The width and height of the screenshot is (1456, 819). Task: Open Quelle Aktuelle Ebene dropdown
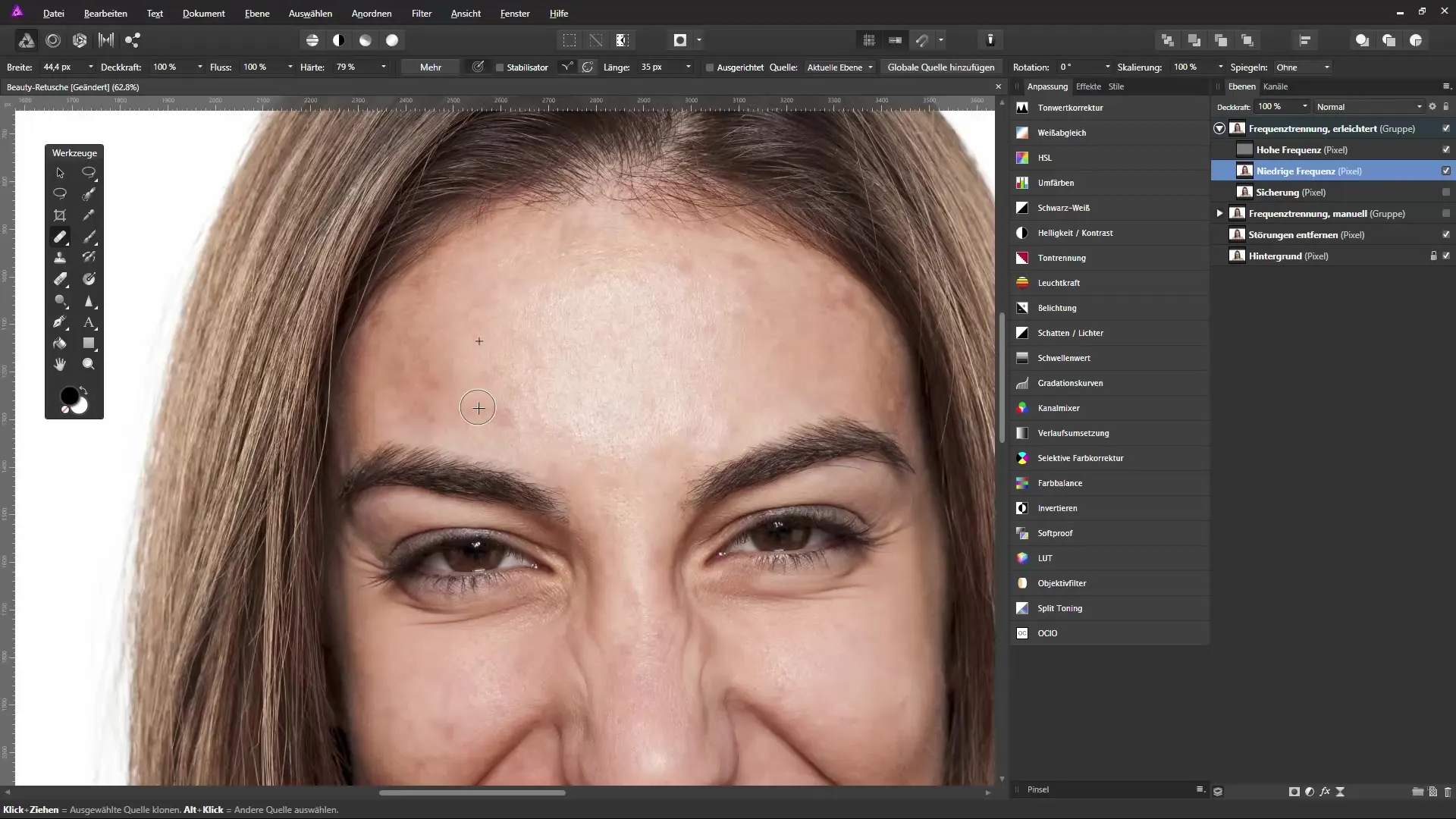click(x=840, y=67)
